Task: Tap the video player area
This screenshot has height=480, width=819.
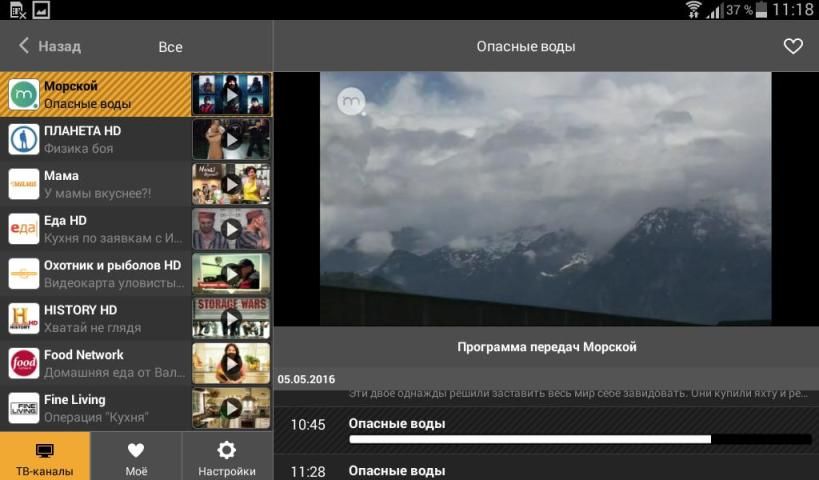Action: pos(546,198)
